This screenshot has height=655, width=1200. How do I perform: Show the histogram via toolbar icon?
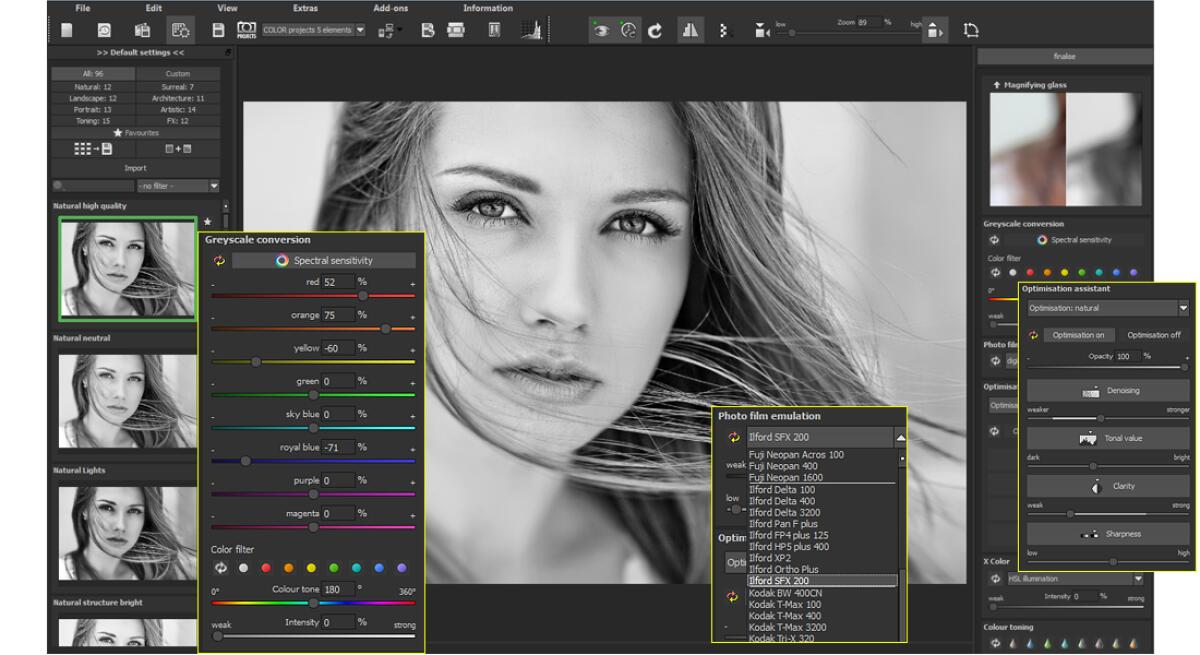[x=530, y=31]
